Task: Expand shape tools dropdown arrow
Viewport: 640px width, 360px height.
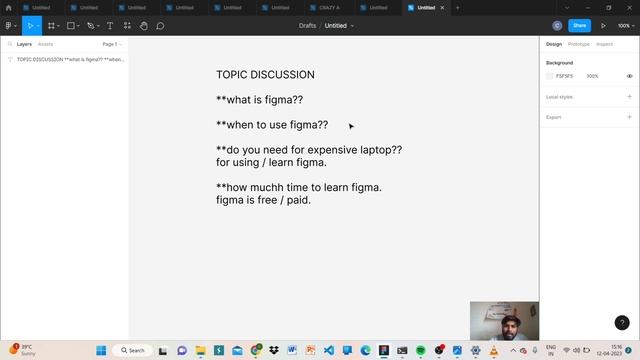Action: coord(78,26)
